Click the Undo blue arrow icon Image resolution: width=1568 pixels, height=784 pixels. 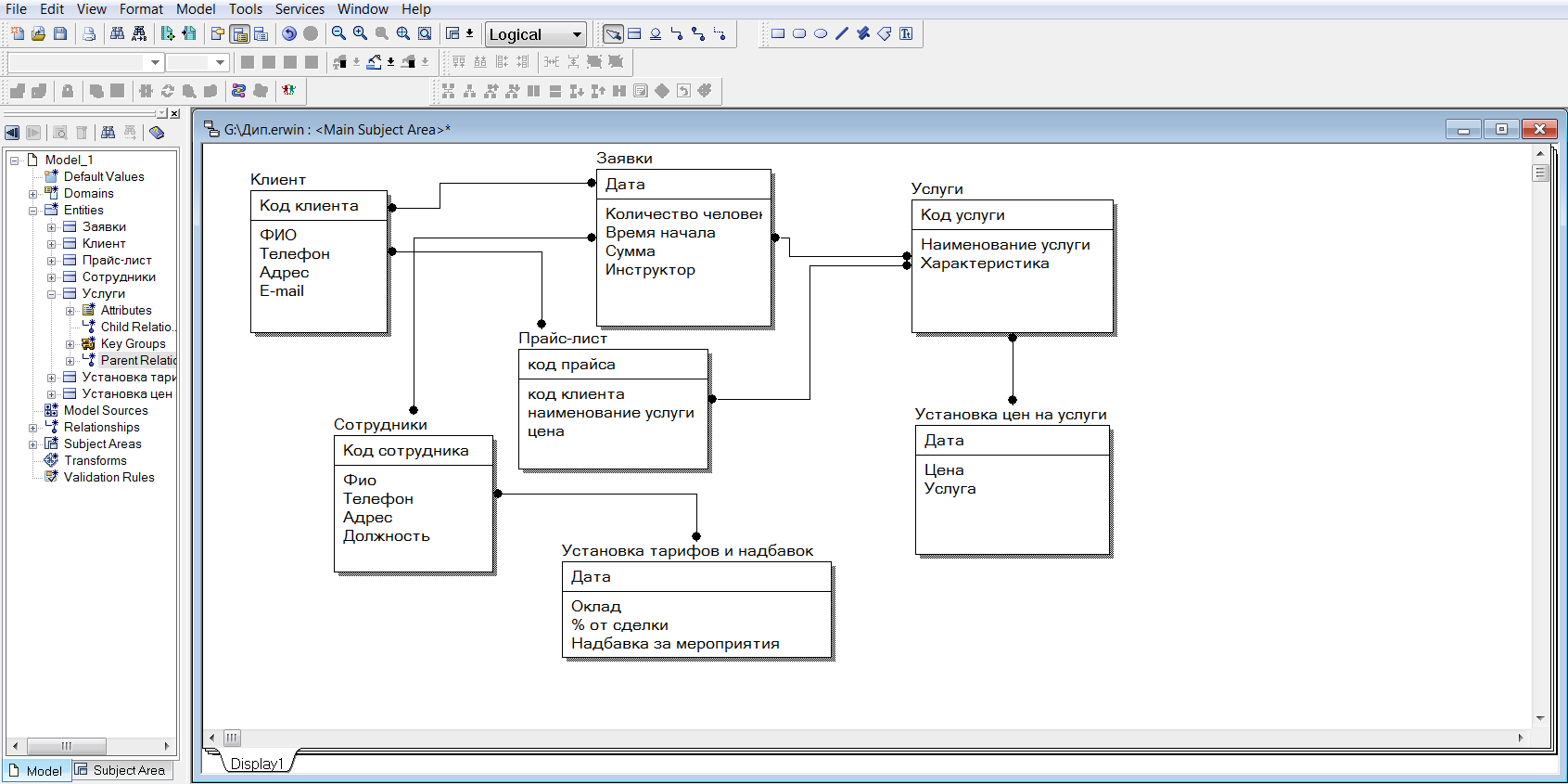(x=289, y=34)
